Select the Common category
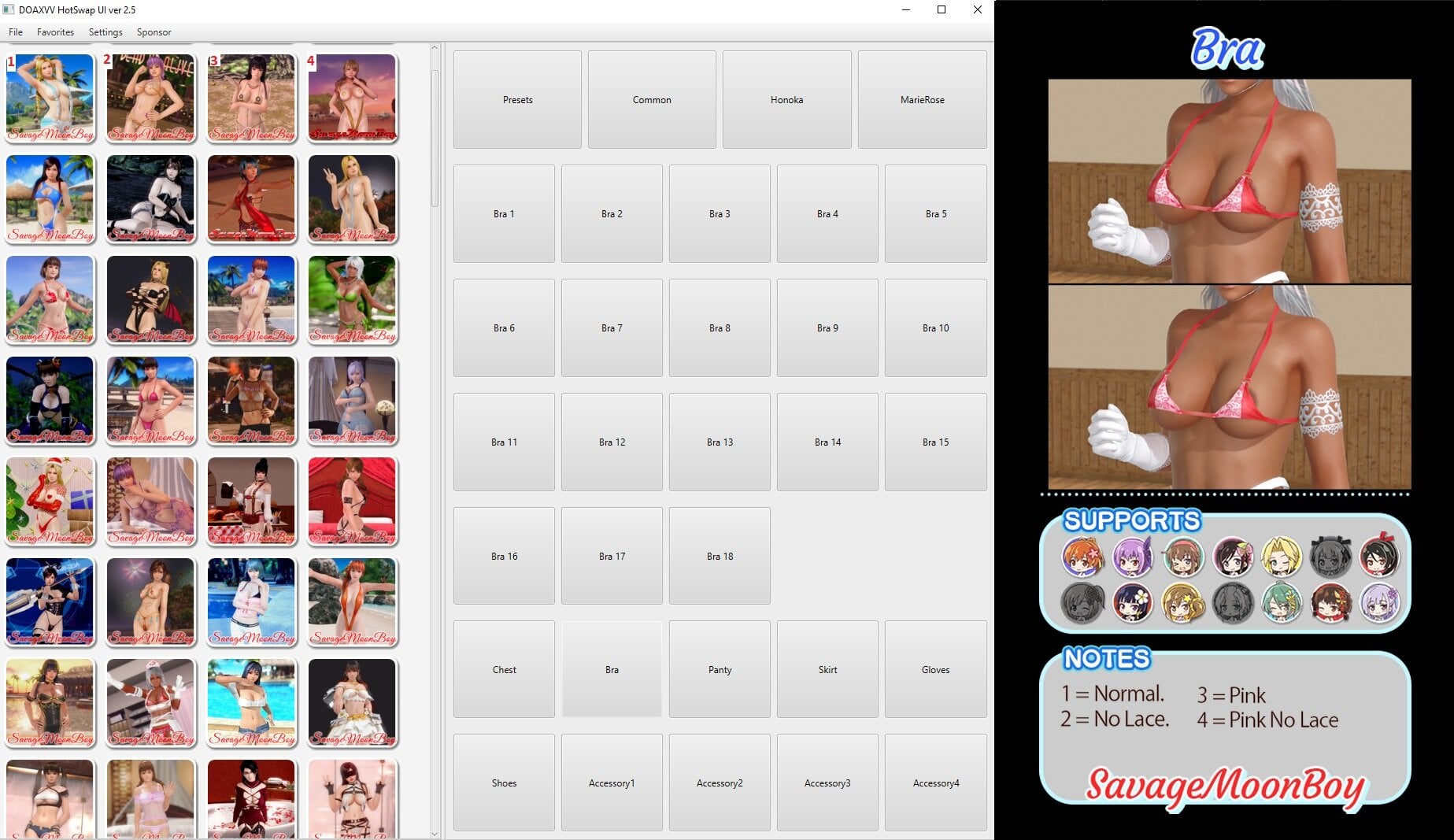1454x840 pixels. tap(652, 100)
